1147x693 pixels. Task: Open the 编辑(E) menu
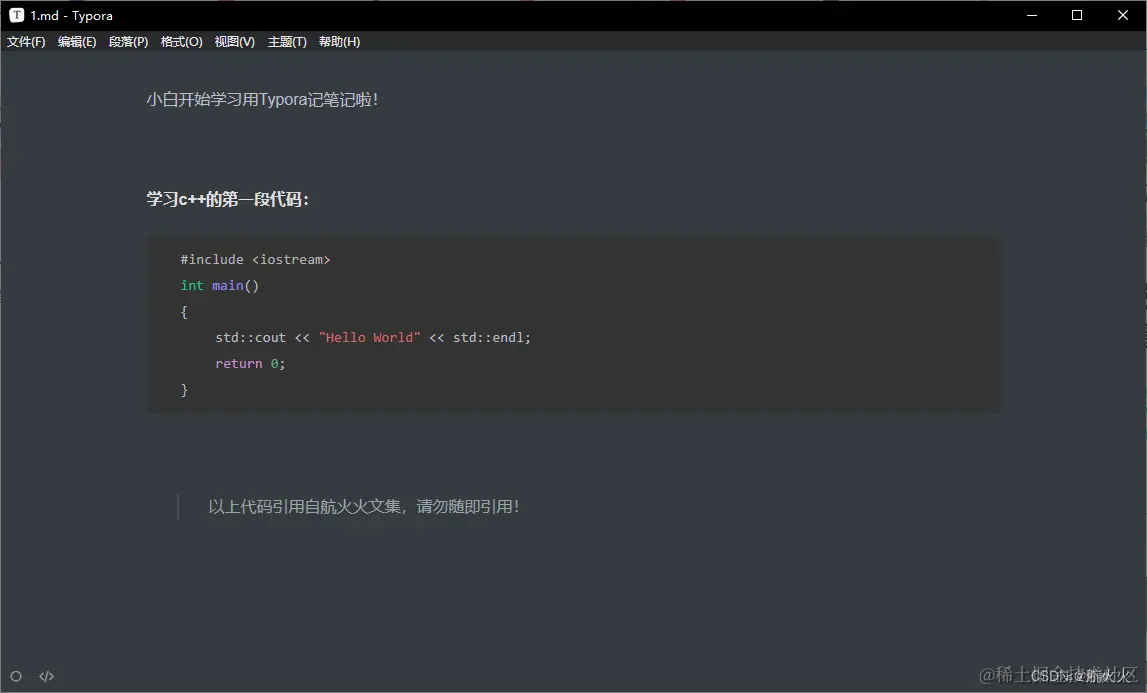(x=77, y=42)
